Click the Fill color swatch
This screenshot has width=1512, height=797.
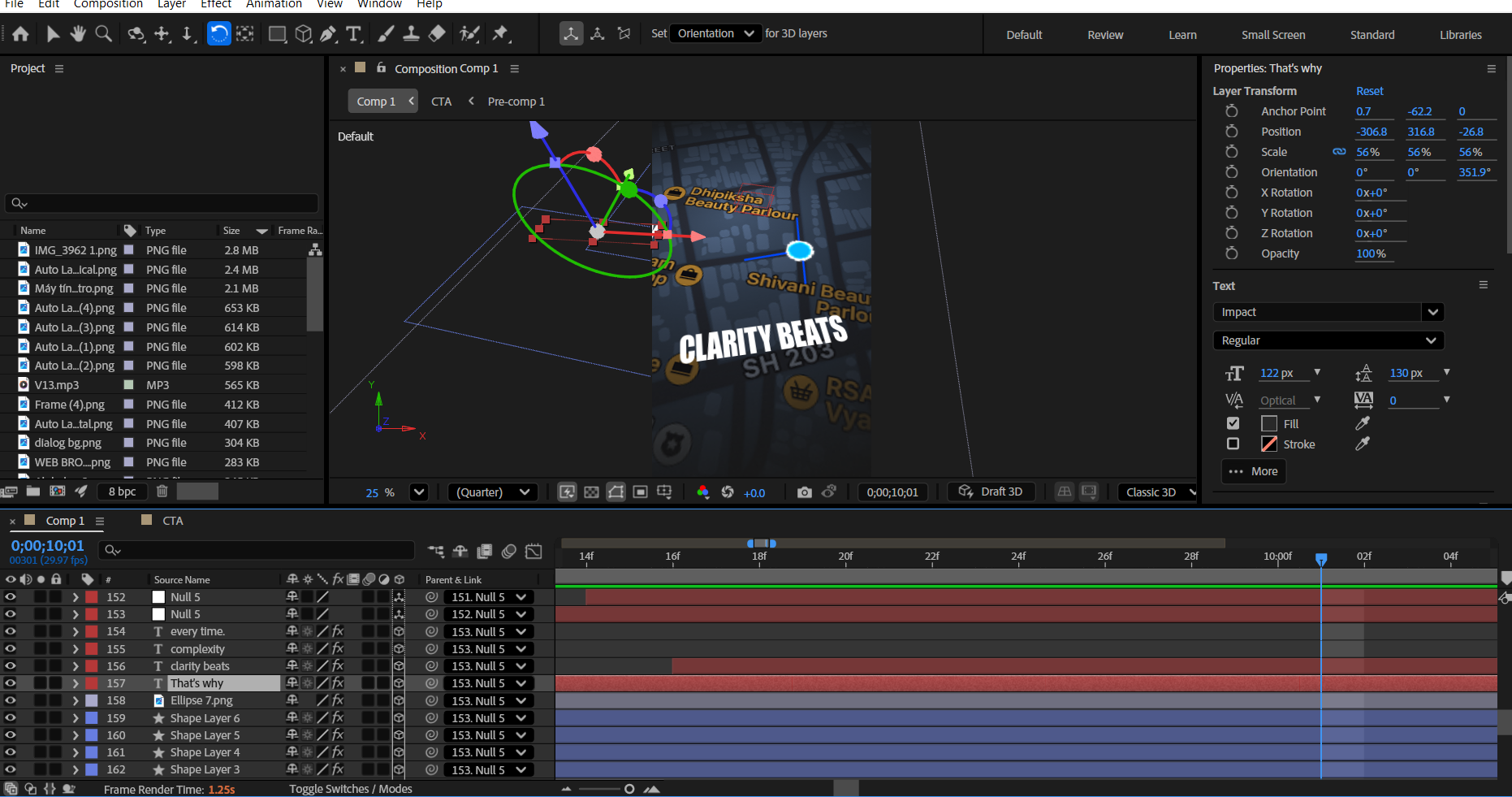[1269, 423]
